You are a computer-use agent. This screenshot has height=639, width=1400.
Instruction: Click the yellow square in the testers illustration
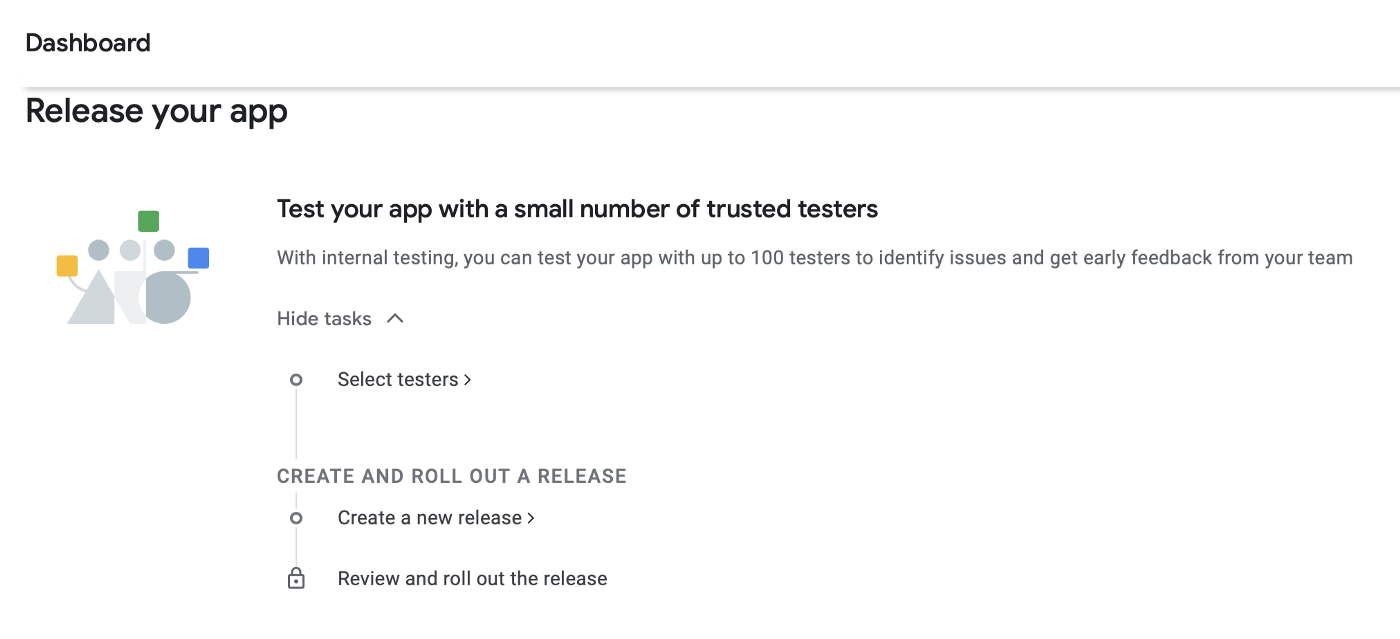coord(67,266)
